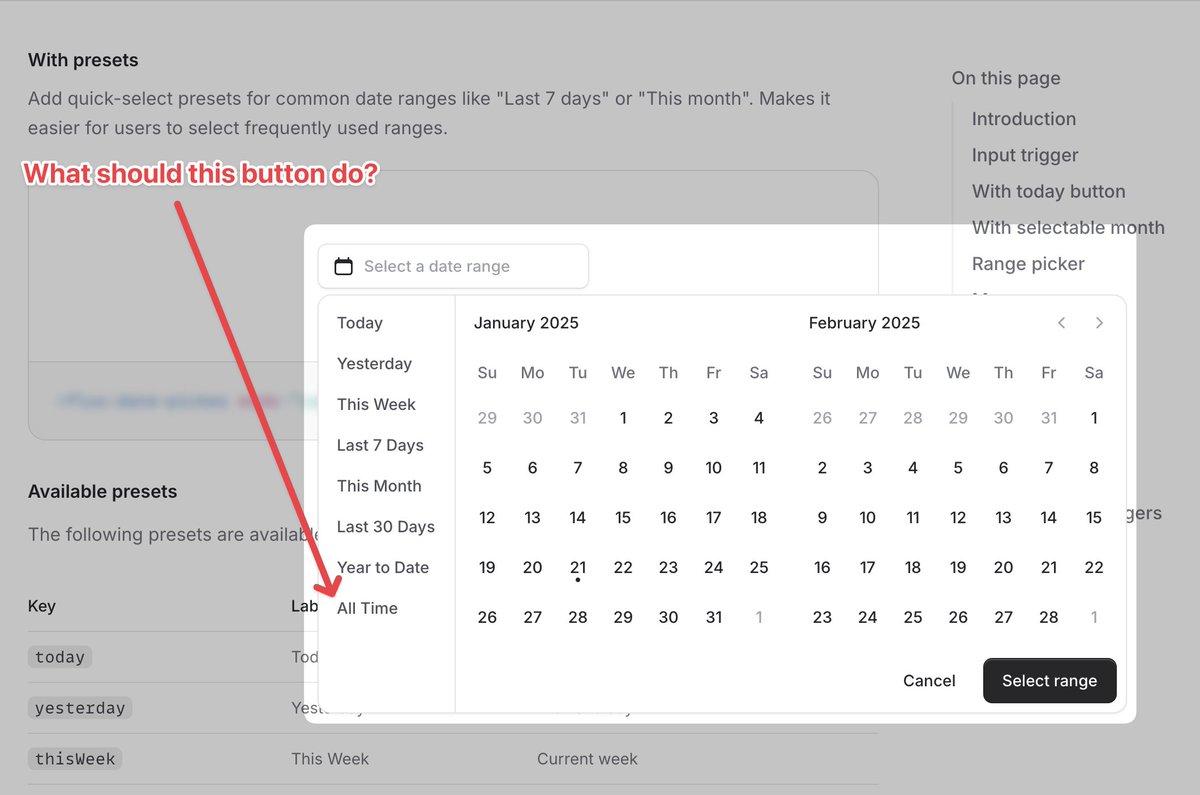Screen dimensions: 1200x795
Task: Choose February 22 in right calendar
Action: point(1094,567)
